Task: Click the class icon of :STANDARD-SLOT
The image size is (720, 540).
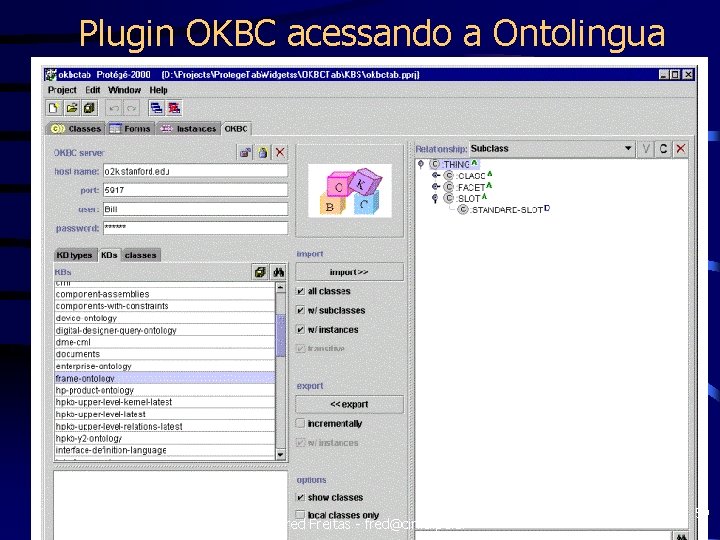Action: (463, 209)
